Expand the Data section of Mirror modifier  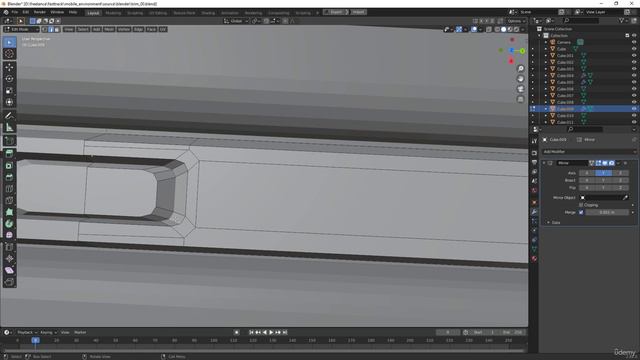pyautogui.click(x=549, y=222)
